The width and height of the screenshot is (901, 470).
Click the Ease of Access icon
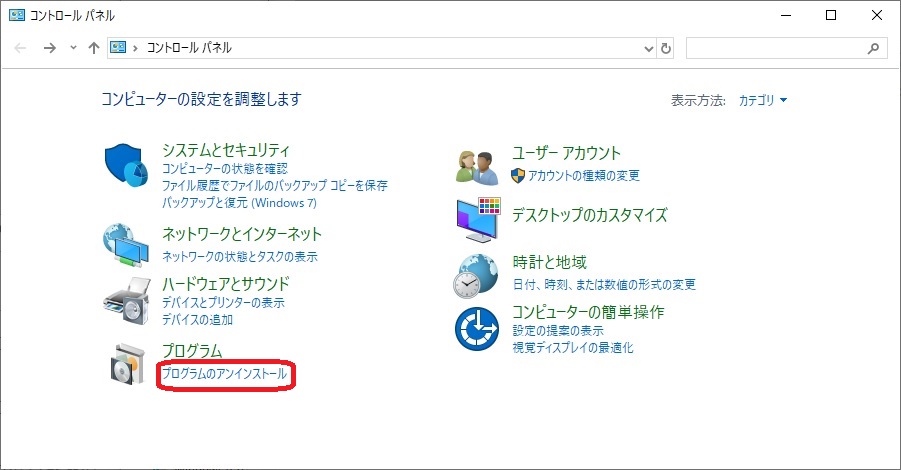(x=477, y=328)
